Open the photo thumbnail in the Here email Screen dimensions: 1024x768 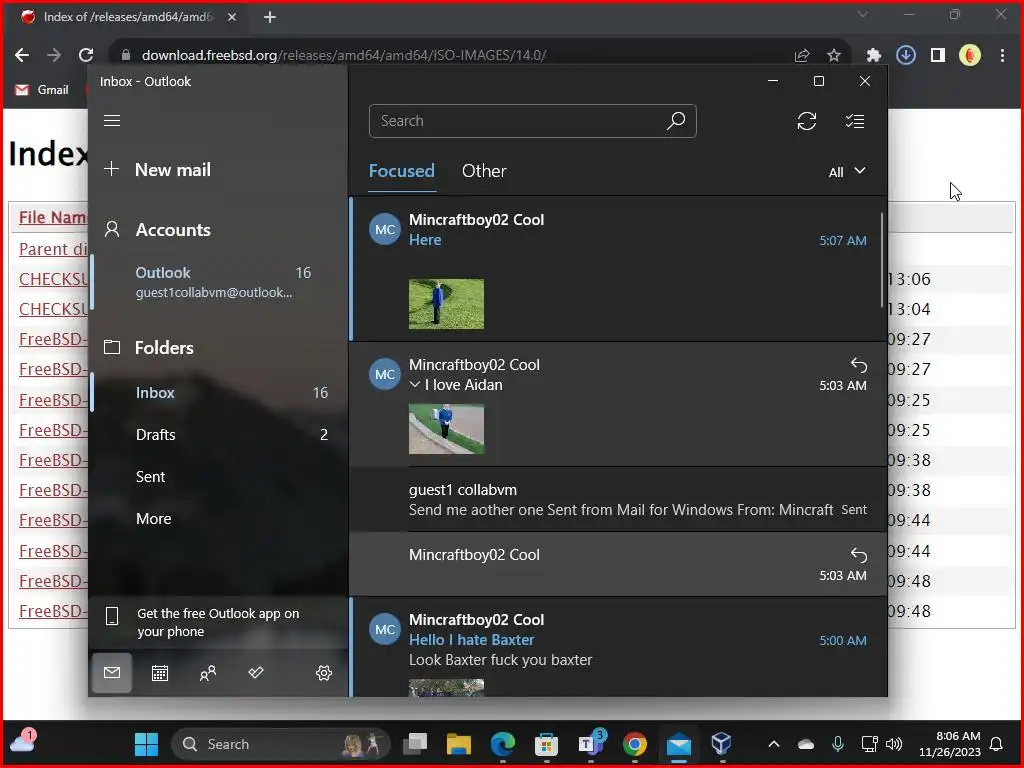coord(446,304)
